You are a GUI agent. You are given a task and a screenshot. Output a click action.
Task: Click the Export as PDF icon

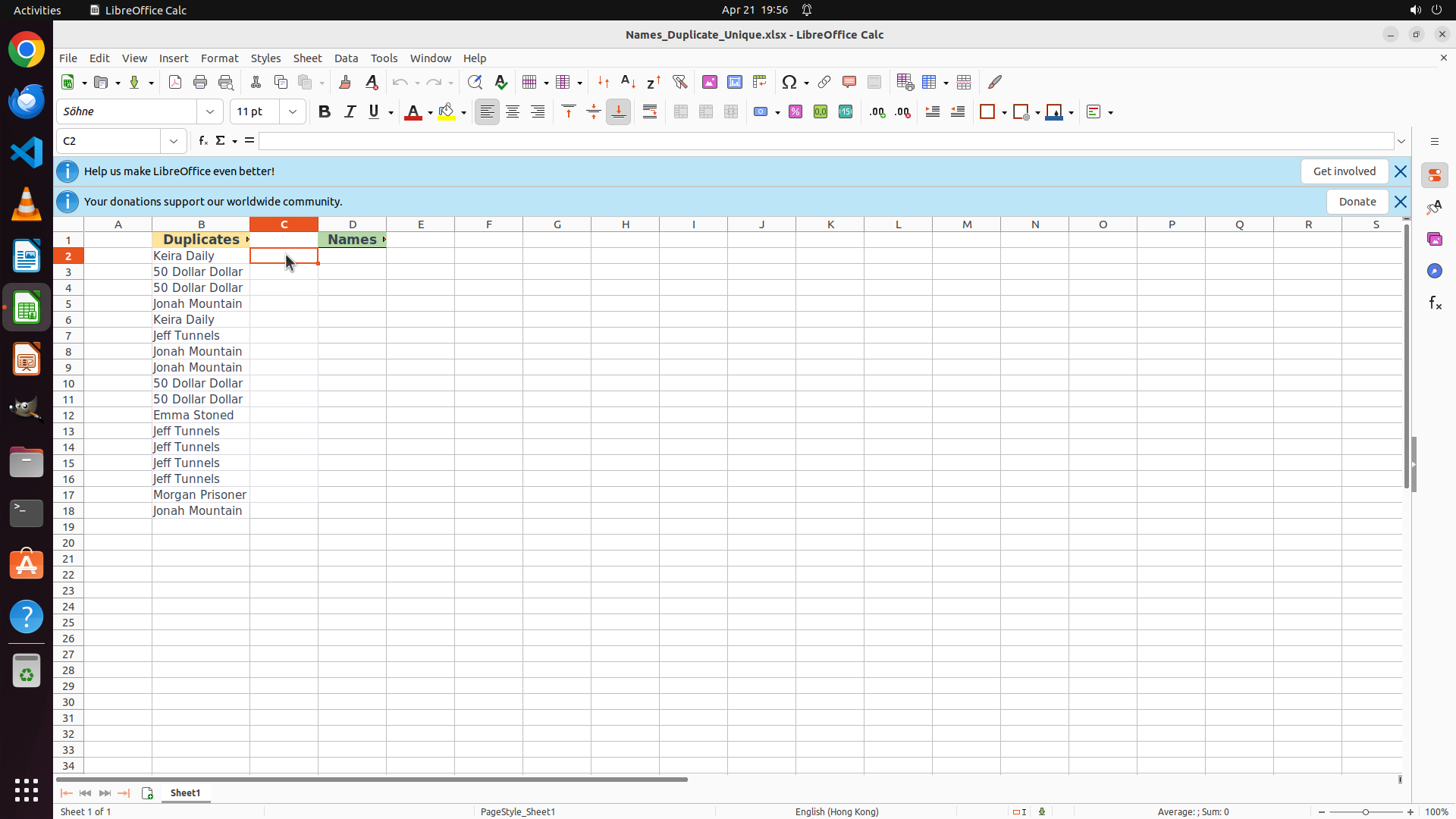(x=175, y=82)
